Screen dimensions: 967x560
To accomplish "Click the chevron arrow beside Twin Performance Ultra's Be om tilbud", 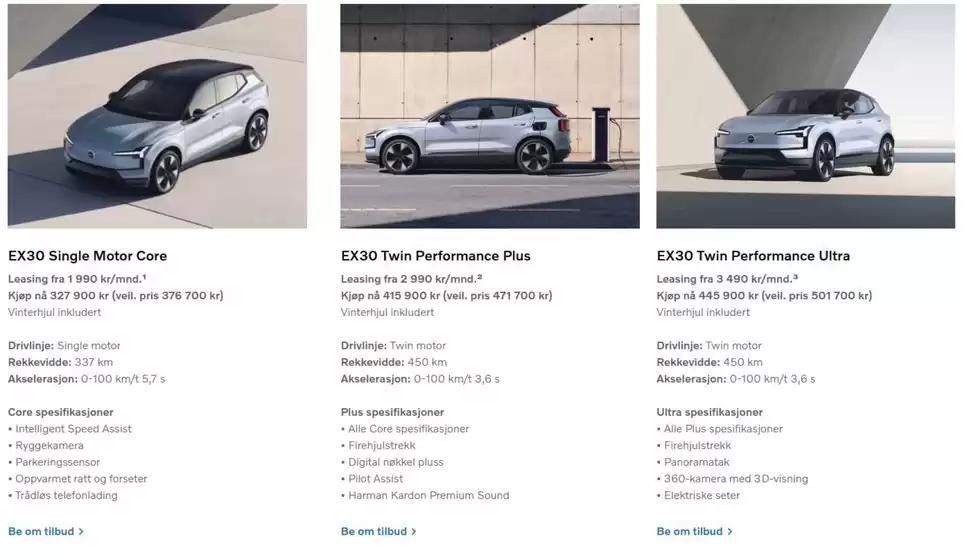I will coord(730,532).
